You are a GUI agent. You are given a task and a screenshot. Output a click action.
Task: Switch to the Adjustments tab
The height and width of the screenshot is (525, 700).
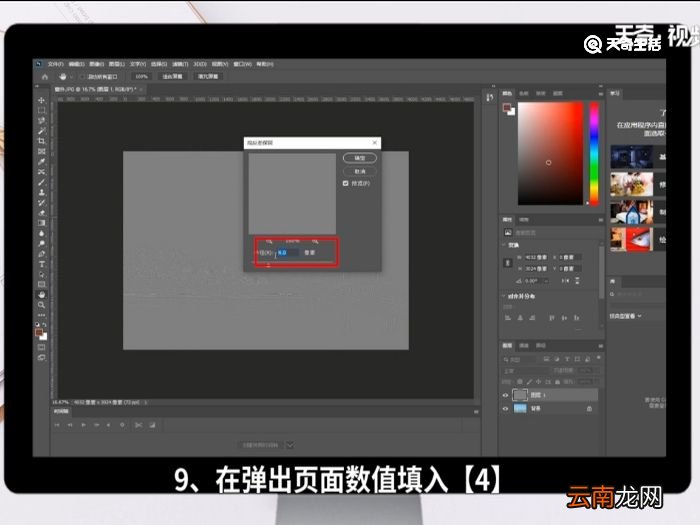(524, 220)
